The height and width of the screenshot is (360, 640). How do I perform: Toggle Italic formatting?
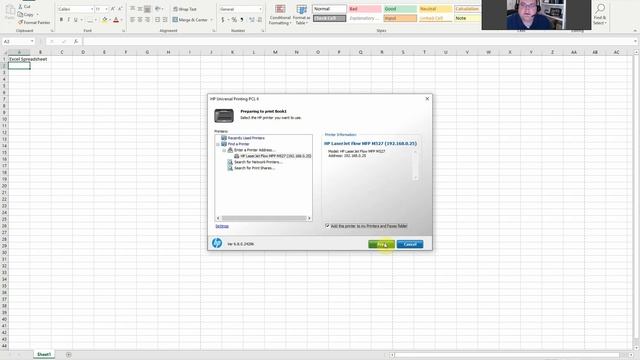pyautogui.click(x=69, y=20)
